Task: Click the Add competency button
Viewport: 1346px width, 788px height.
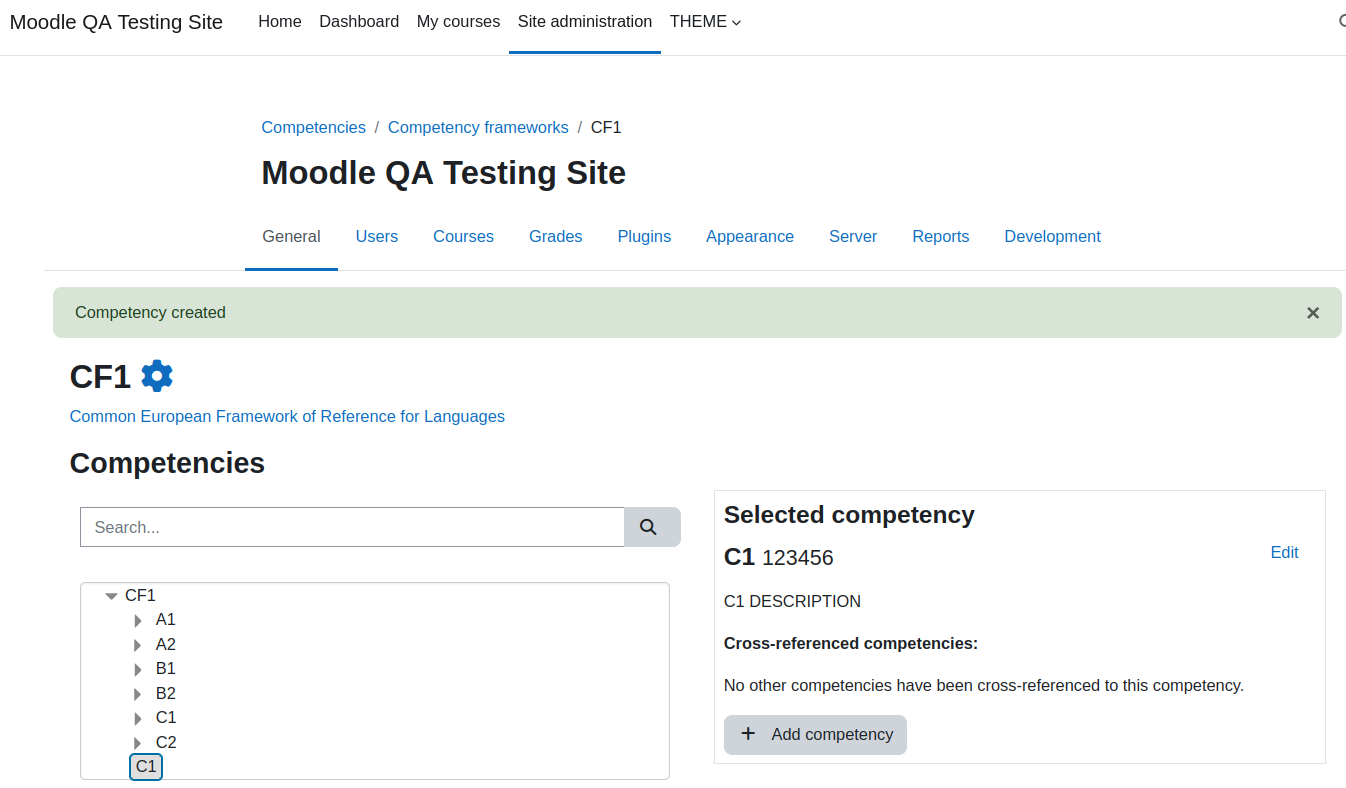Action: point(815,734)
